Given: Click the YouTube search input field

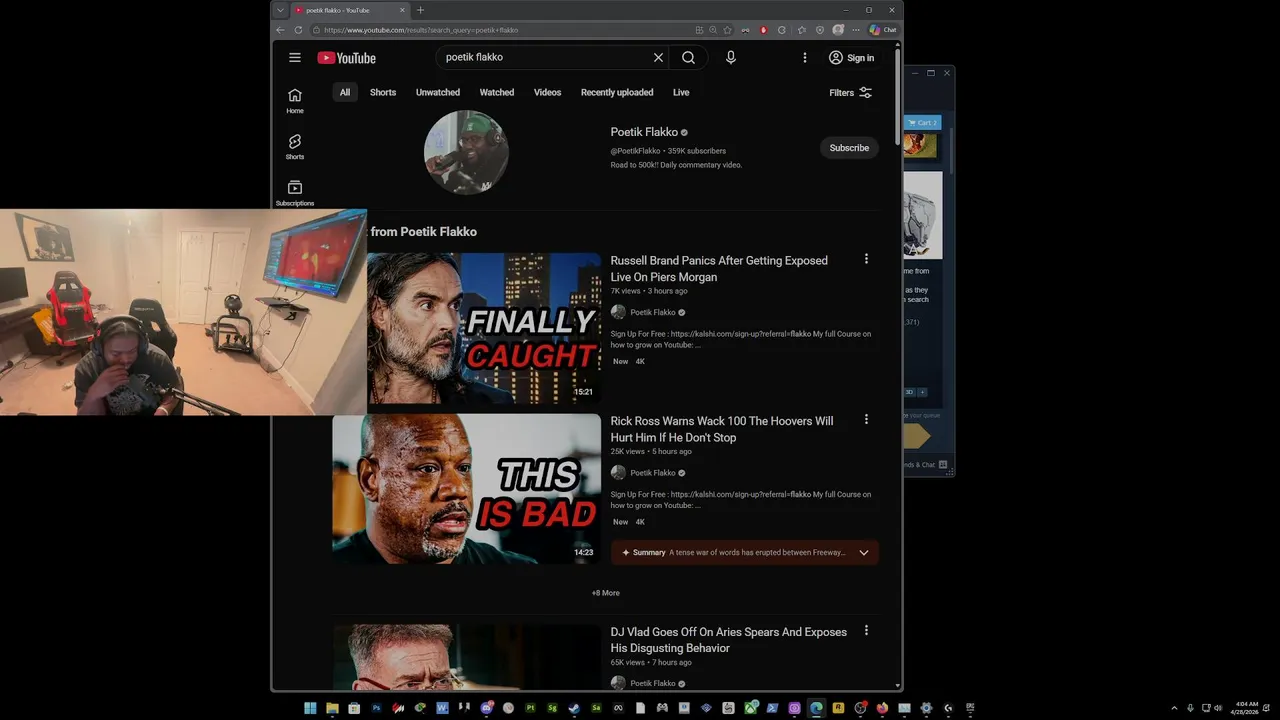Looking at the screenshot, I should pos(545,58).
